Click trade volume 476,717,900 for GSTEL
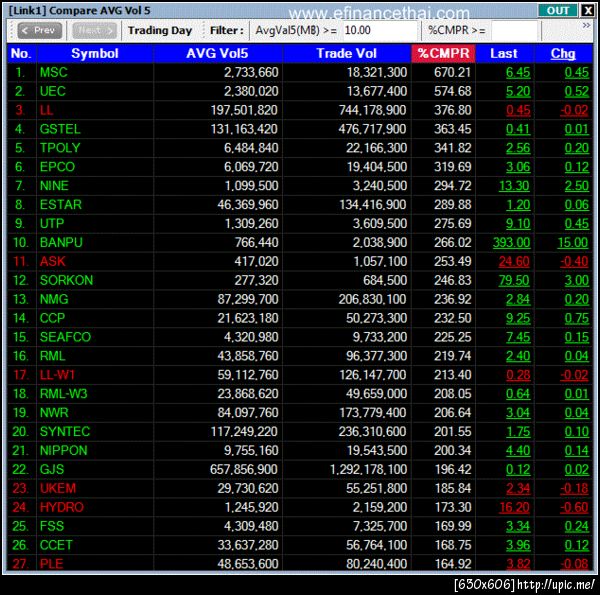The height and width of the screenshot is (595, 600). click(x=372, y=129)
